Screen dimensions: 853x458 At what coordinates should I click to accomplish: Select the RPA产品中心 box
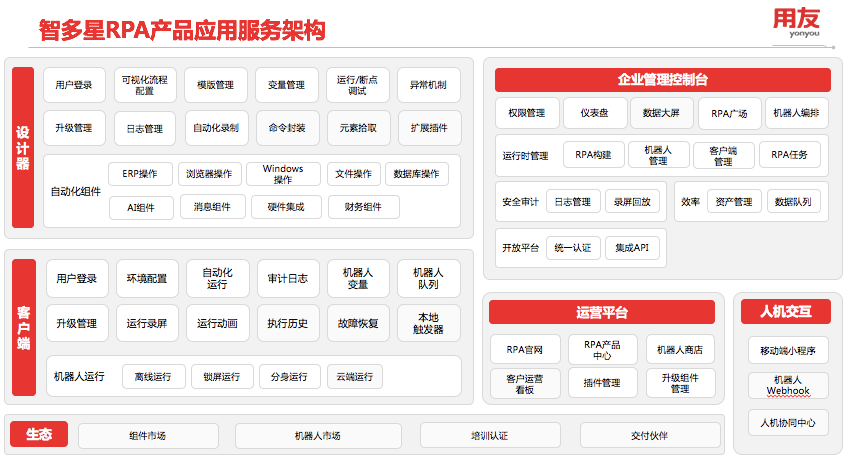pyautogui.click(x=603, y=350)
